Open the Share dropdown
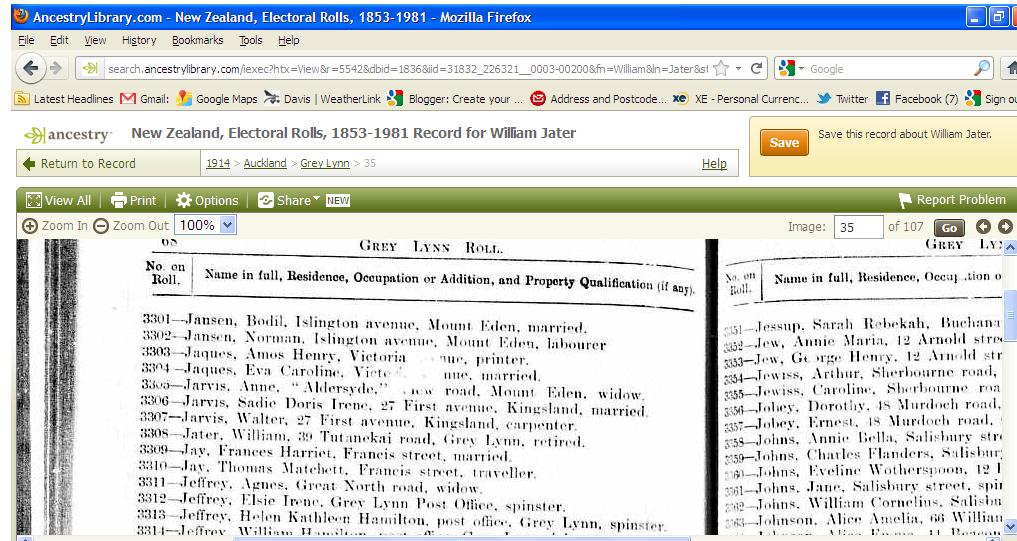This screenshot has width=1017, height=541. [x=289, y=200]
